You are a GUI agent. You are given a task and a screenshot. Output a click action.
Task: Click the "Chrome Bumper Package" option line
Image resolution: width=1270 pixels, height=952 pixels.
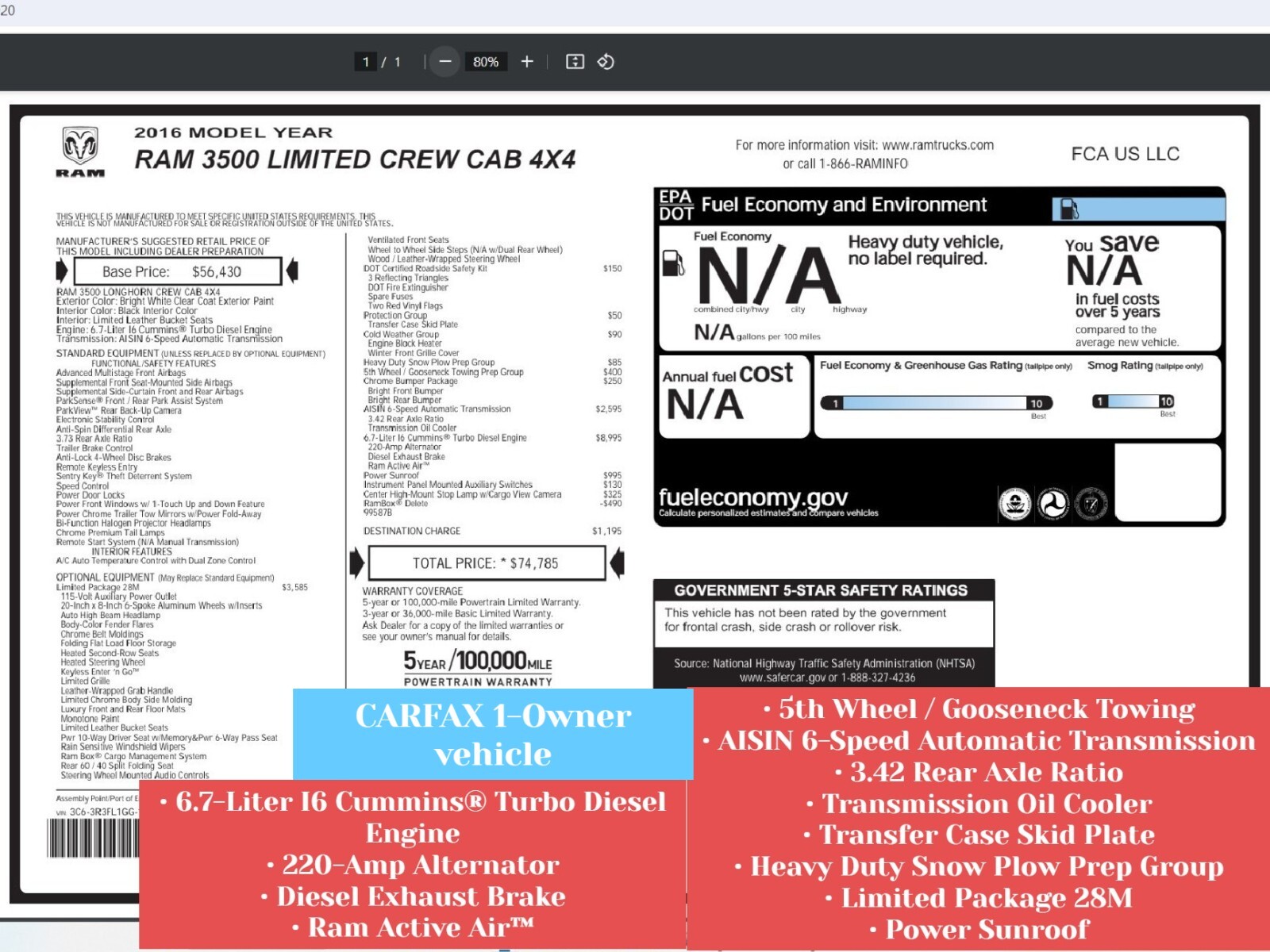coord(410,381)
